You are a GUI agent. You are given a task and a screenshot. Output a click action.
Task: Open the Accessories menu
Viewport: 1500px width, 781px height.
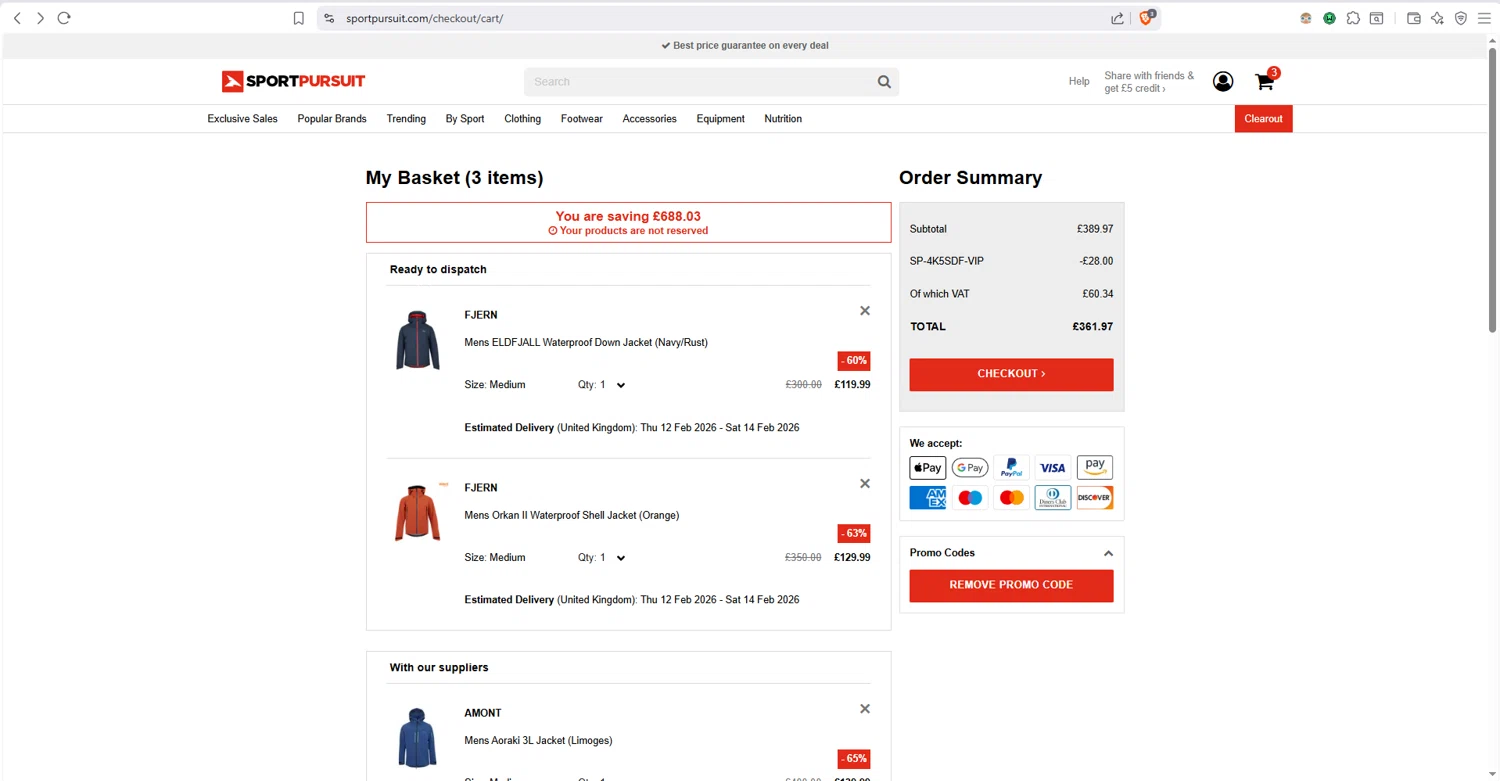pos(650,119)
